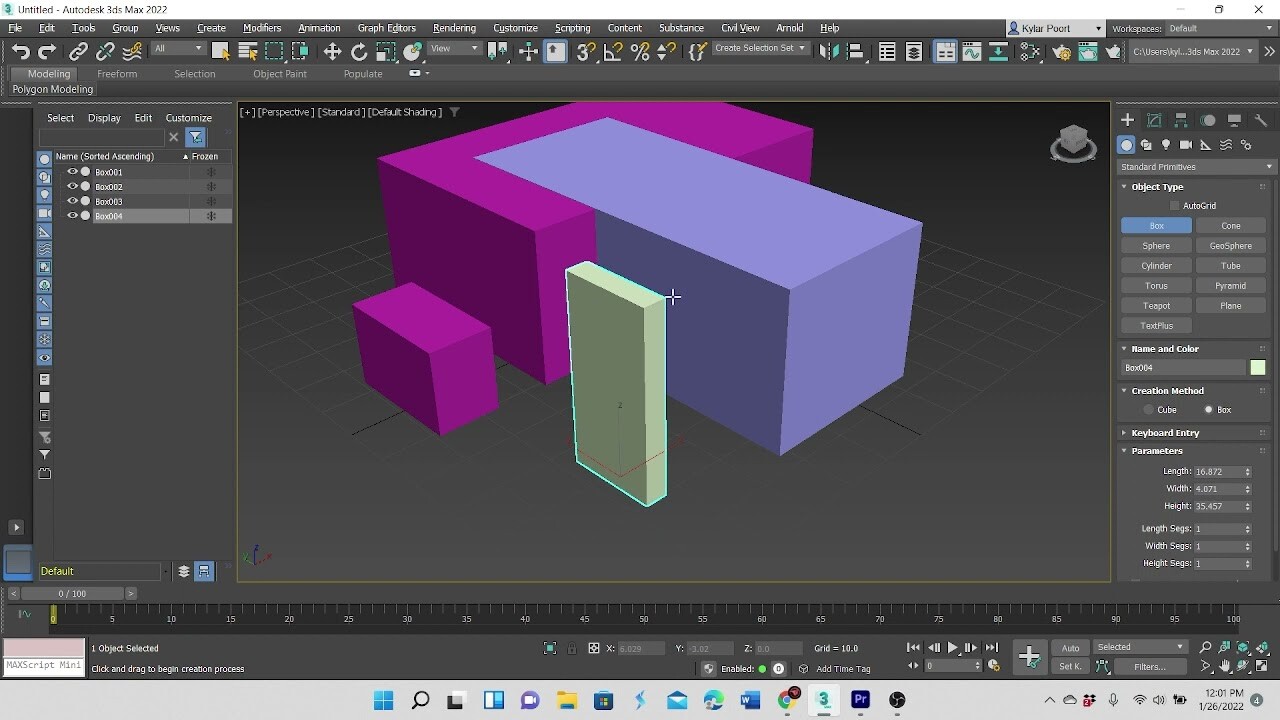Switch to the Freeform ribbon tab
Screen dimensions: 1280x720
coord(117,74)
